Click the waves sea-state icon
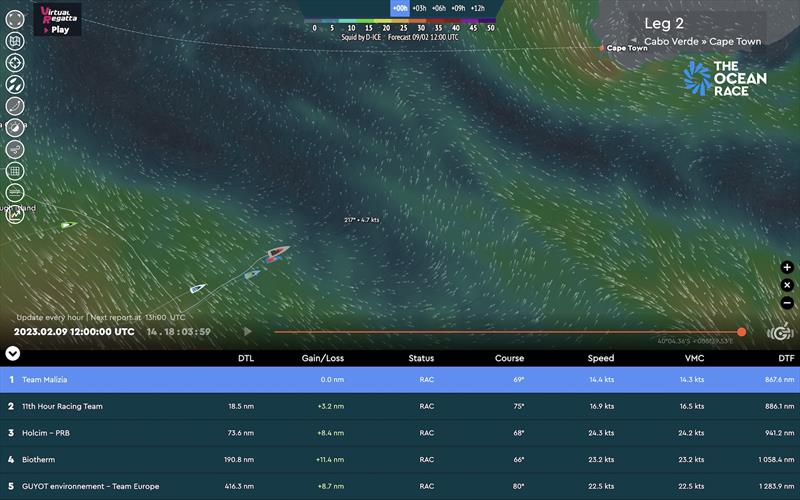Image resolution: width=800 pixels, height=500 pixels. (15, 193)
